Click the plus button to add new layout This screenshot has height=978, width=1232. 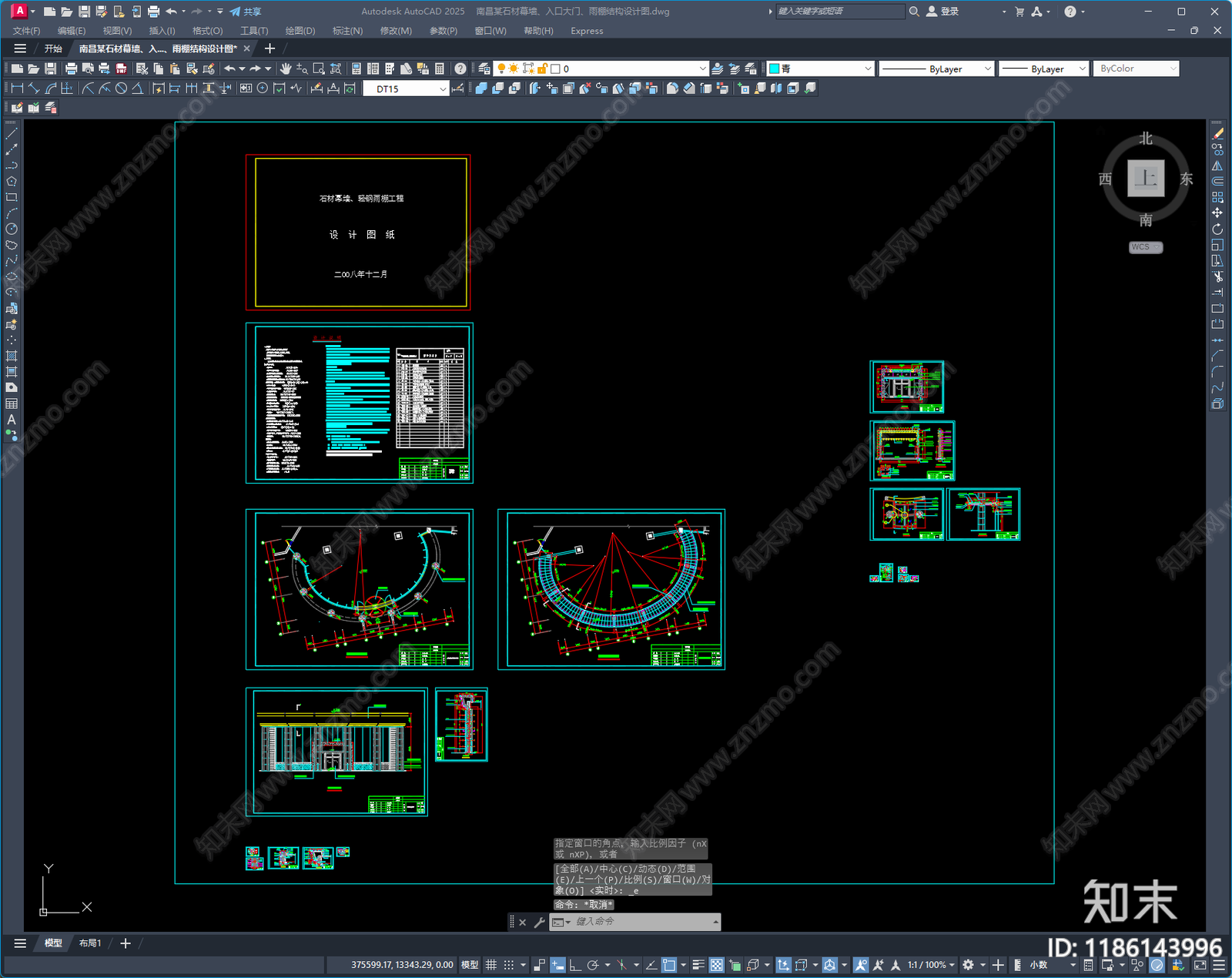click(126, 943)
